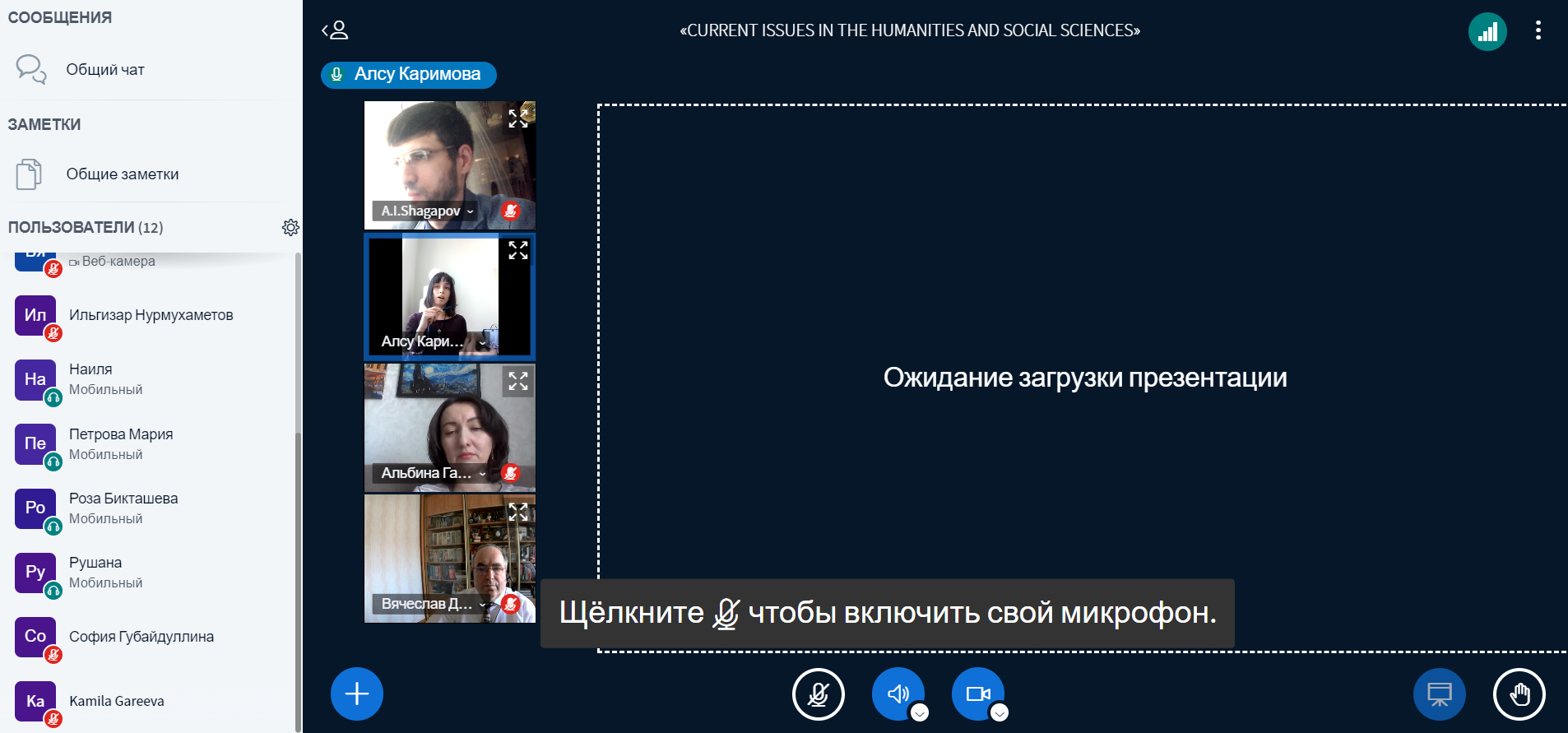Screen dimensions: 1568x733
Task: Expand webcam options arrow
Action: [1000, 713]
